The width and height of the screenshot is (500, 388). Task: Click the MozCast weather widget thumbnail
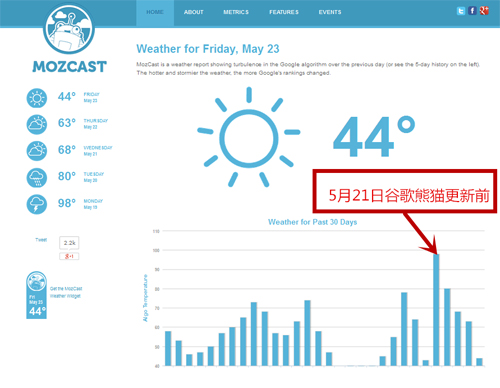36,295
